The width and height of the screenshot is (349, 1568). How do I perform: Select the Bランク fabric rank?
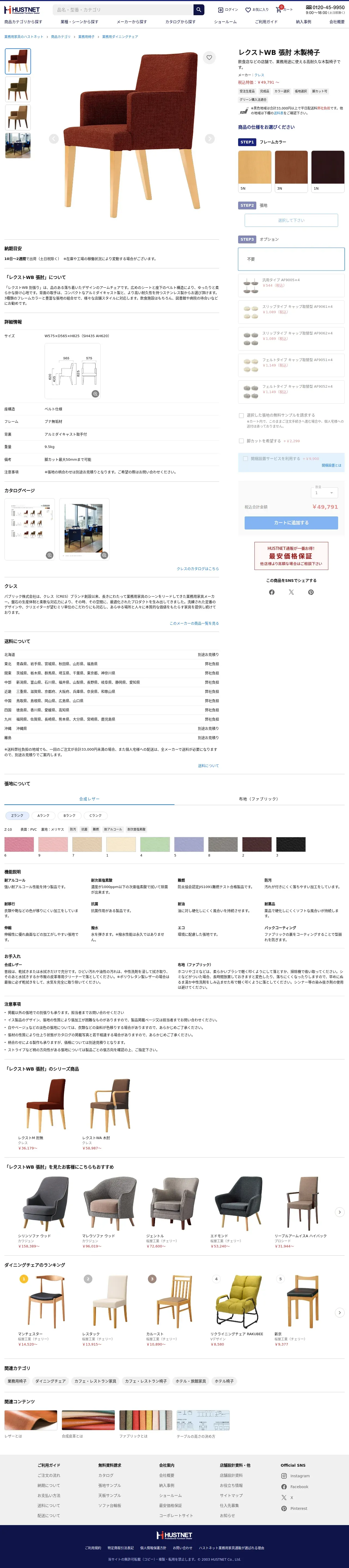pyautogui.click(x=69, y=816)
